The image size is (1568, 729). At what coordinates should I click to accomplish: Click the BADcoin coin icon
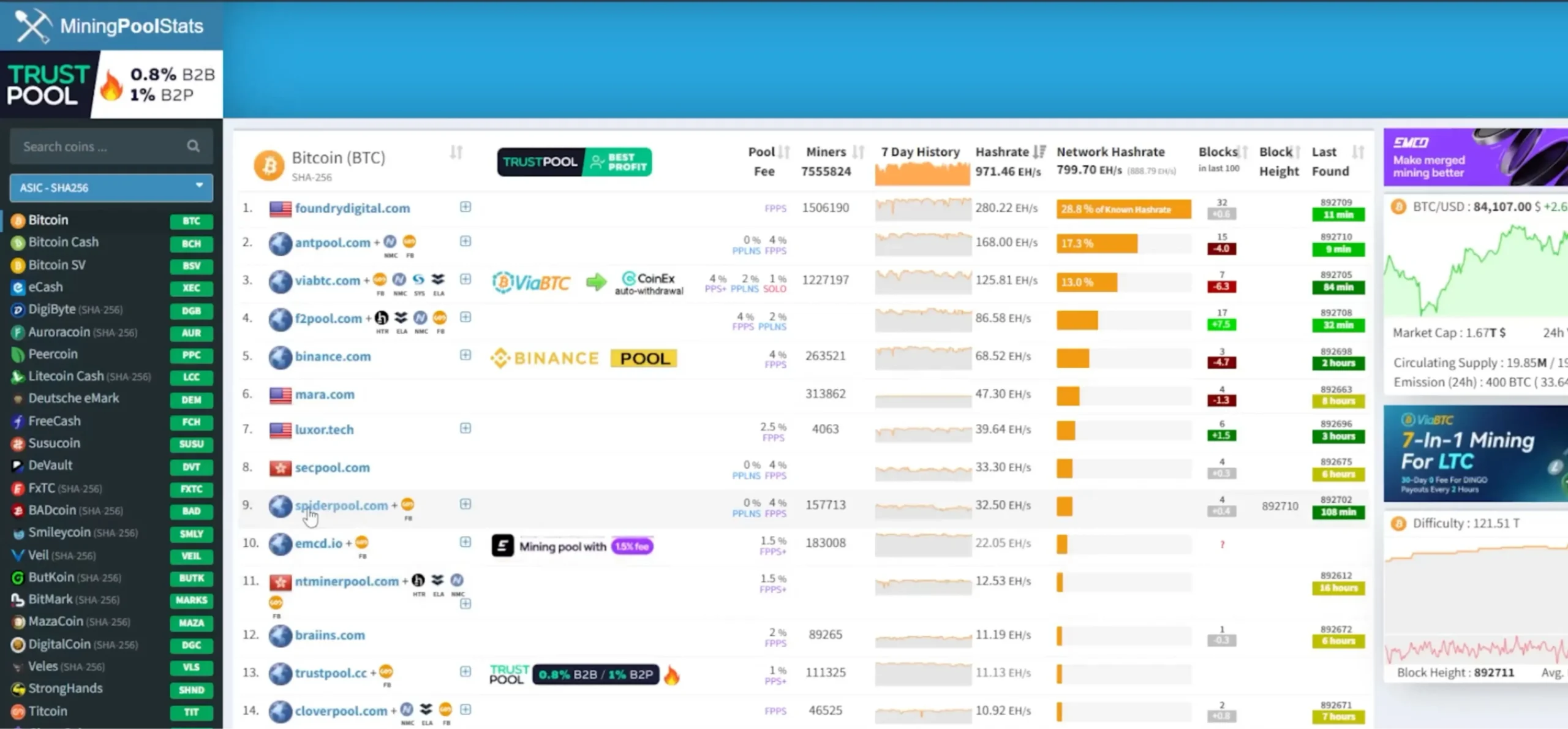pos(18,510)
